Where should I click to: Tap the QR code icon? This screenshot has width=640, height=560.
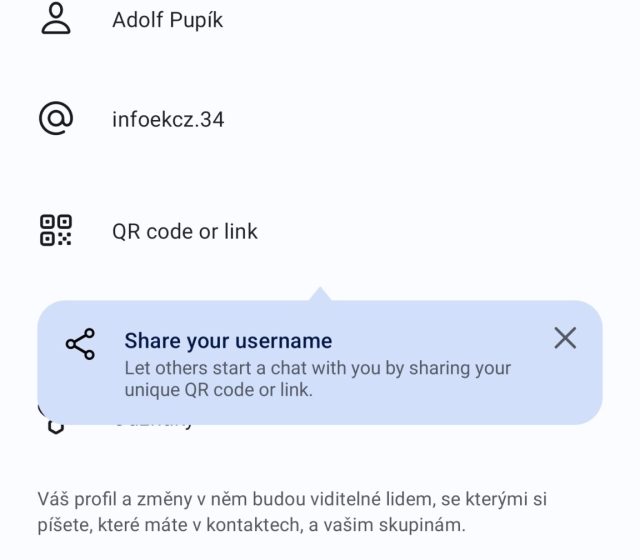[x=56, y=231]
